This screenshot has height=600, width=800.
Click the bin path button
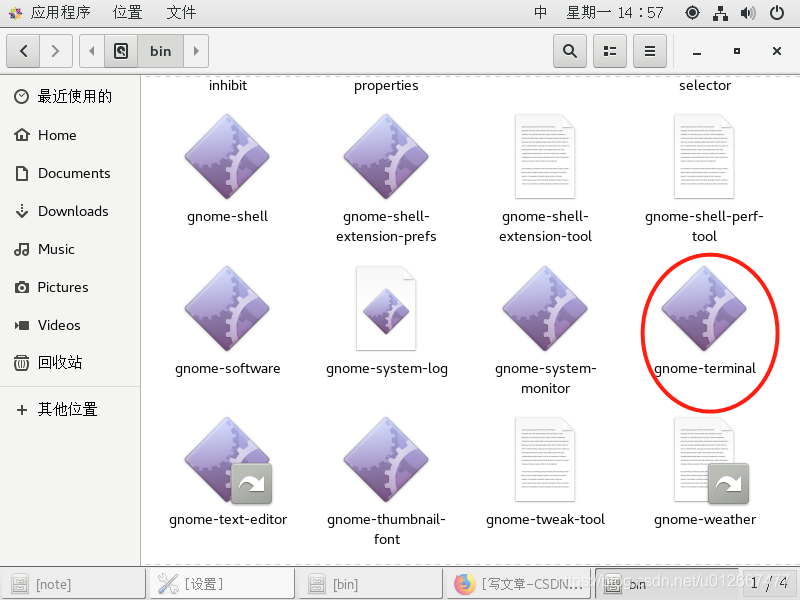(x=160, y=51)
